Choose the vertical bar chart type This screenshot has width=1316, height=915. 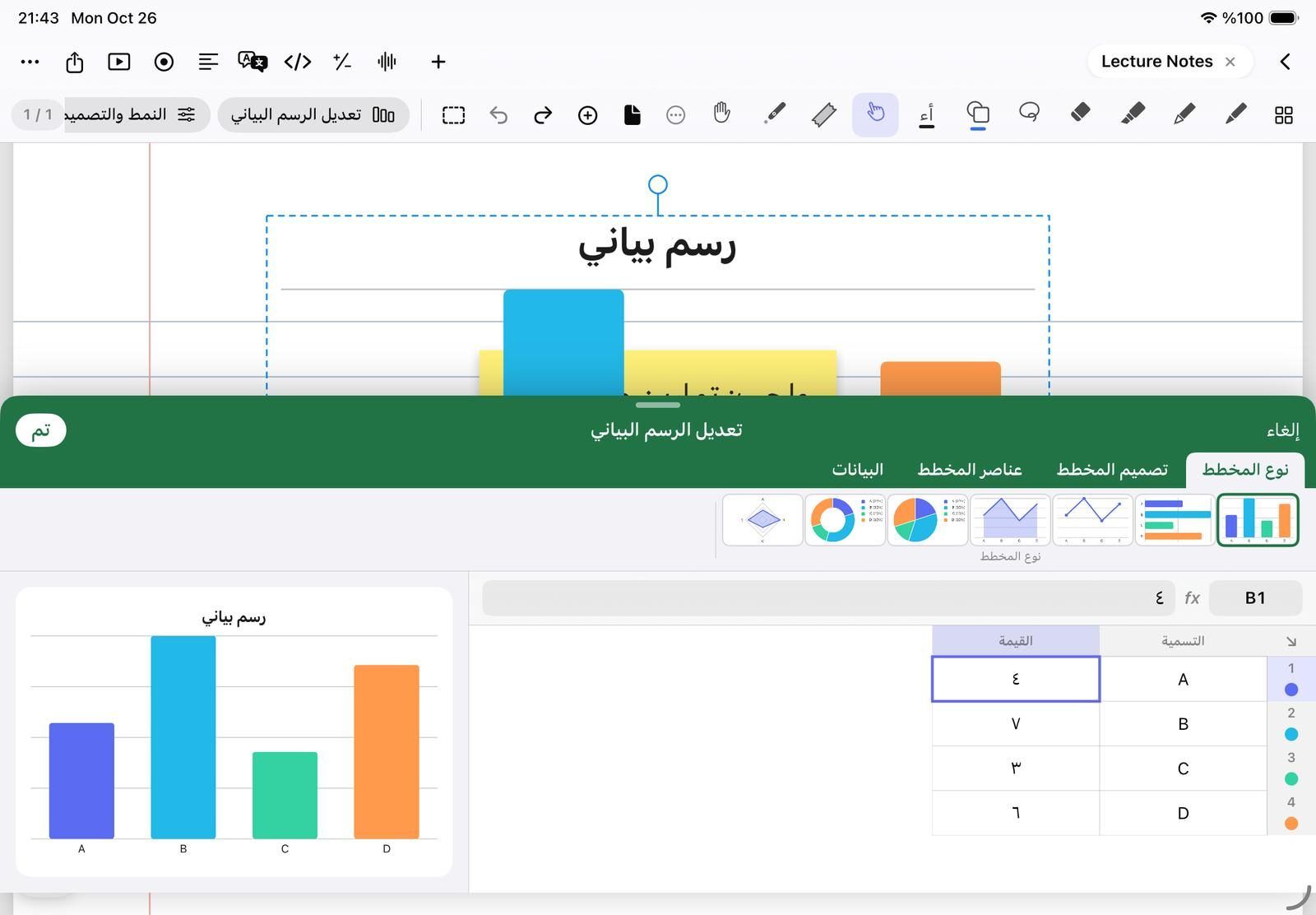tap(1258, 520)
